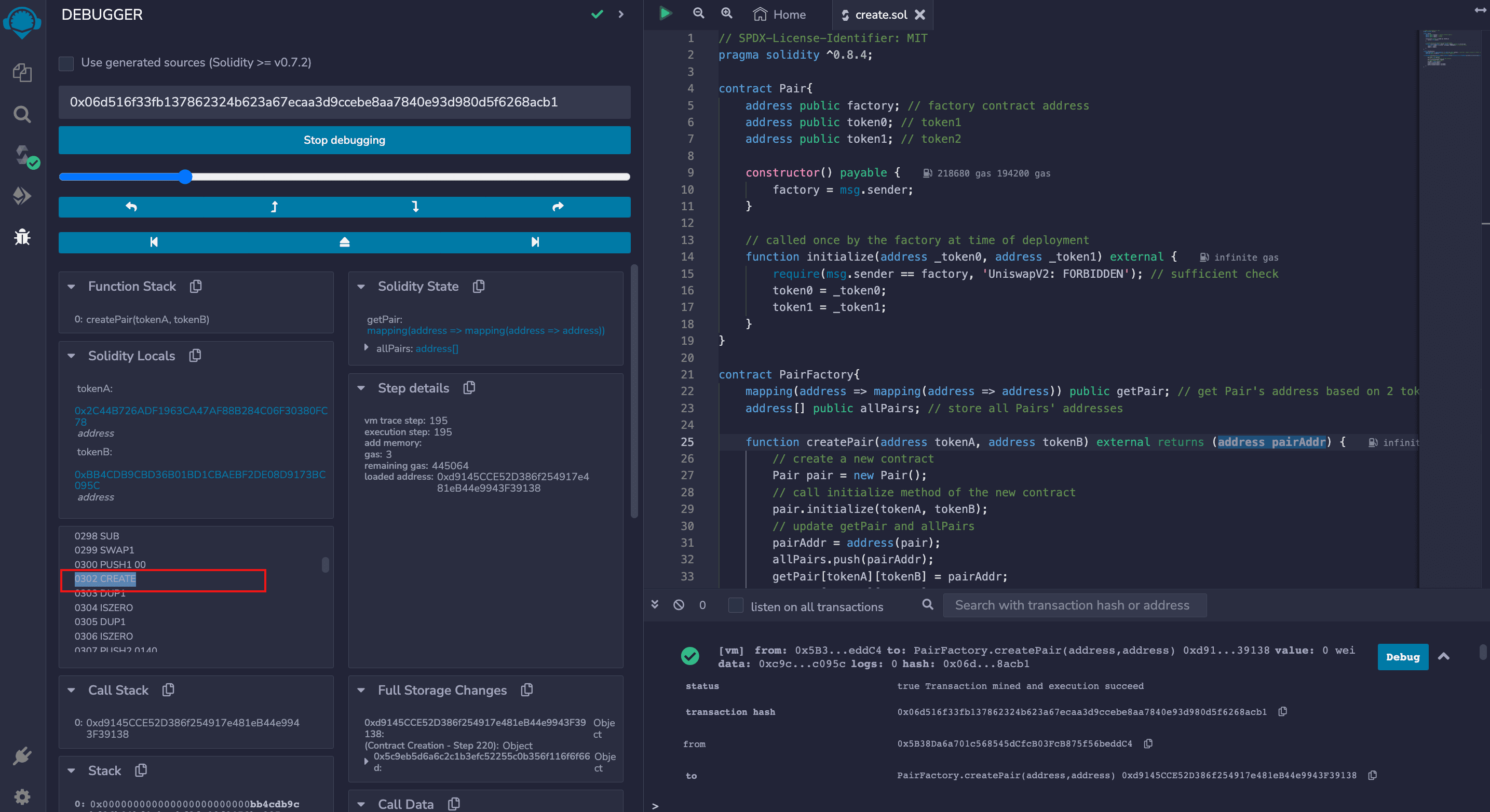Collapse the Step details panel
Image resolution: width=1490 pixels, height=812 pixels.
point(361,389)
